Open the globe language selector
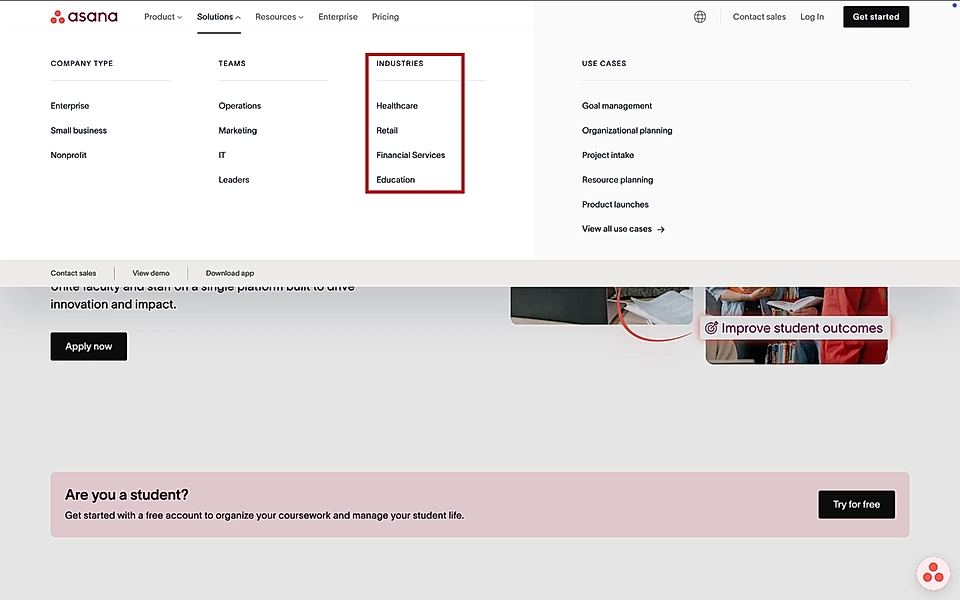The image size is (960, 600). [699, 16]
